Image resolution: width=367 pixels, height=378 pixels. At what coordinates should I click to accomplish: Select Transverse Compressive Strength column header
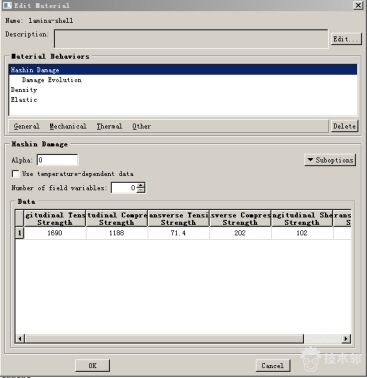coord(240,219)
